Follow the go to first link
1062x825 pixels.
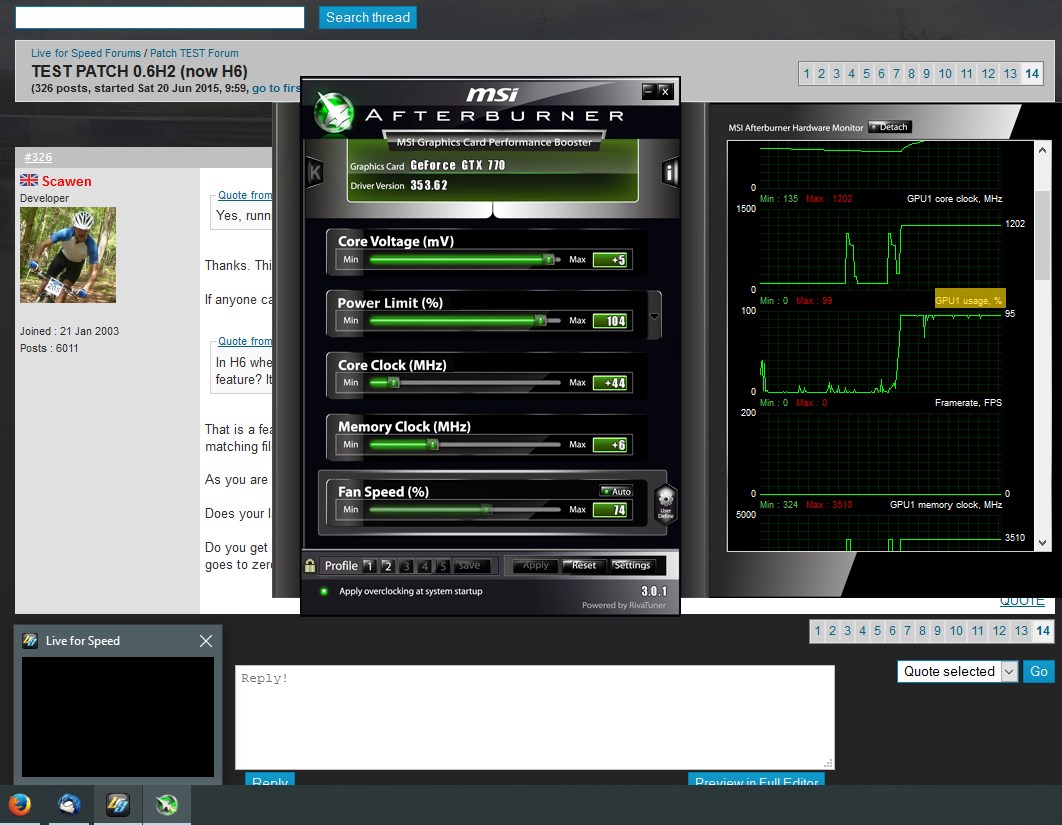click(276, 88)
